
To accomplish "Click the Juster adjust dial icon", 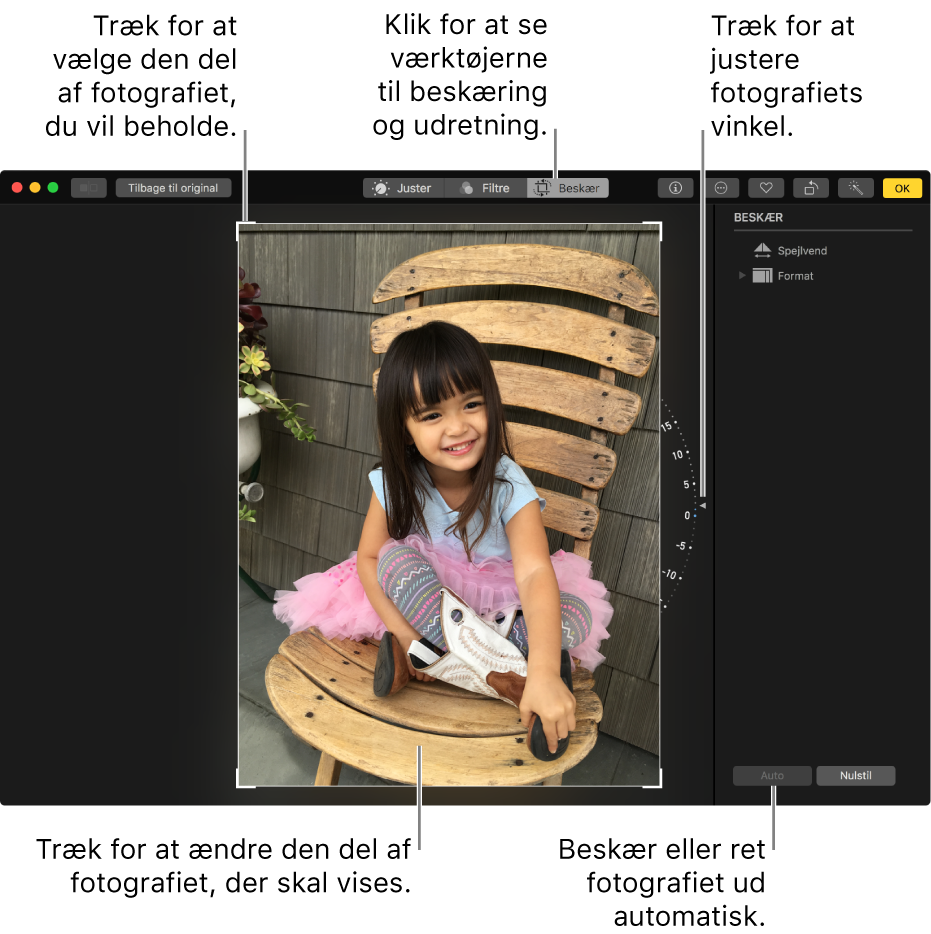I will [x=380, y=188].
